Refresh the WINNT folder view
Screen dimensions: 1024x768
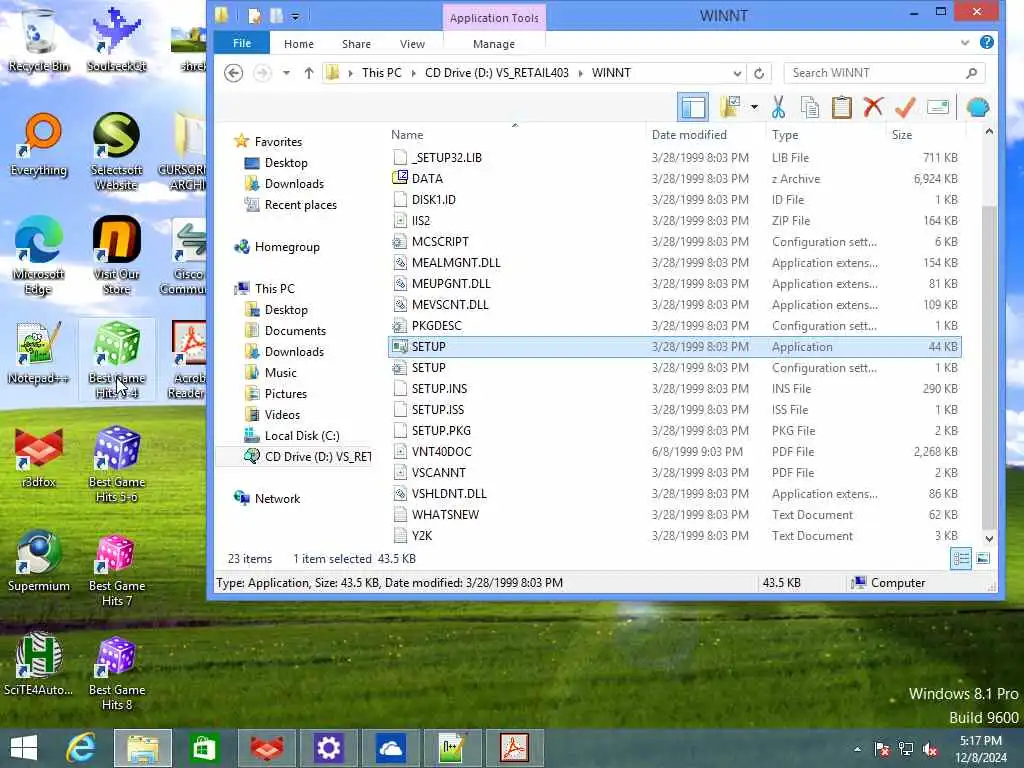[759, 73]
